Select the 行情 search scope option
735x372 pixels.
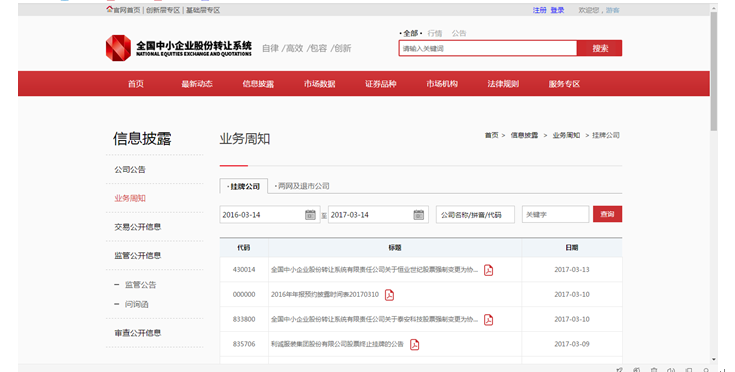tap(435, 33)
